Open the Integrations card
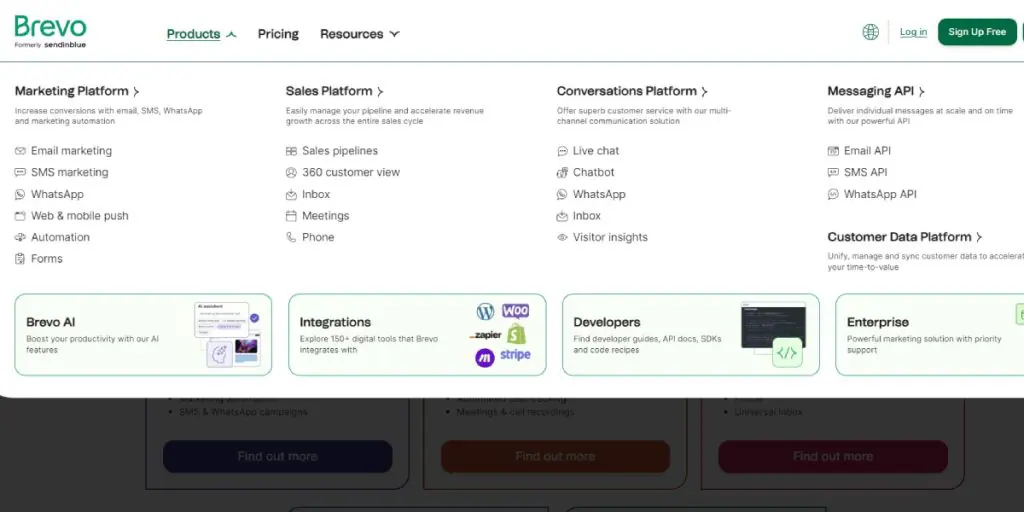Viewport: 1024px width, 512px height. click(x=417, y=334)
